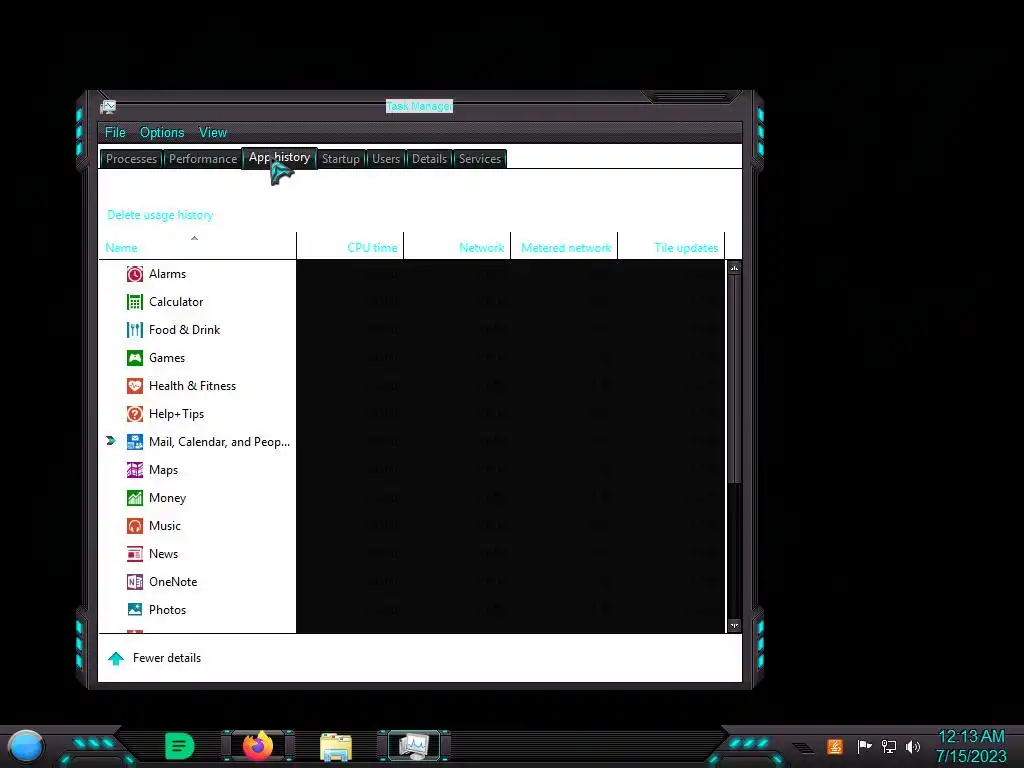
Task: Click the taskbar date 7/15/2023
Action: pyautogui.click(x=971, y=756)
